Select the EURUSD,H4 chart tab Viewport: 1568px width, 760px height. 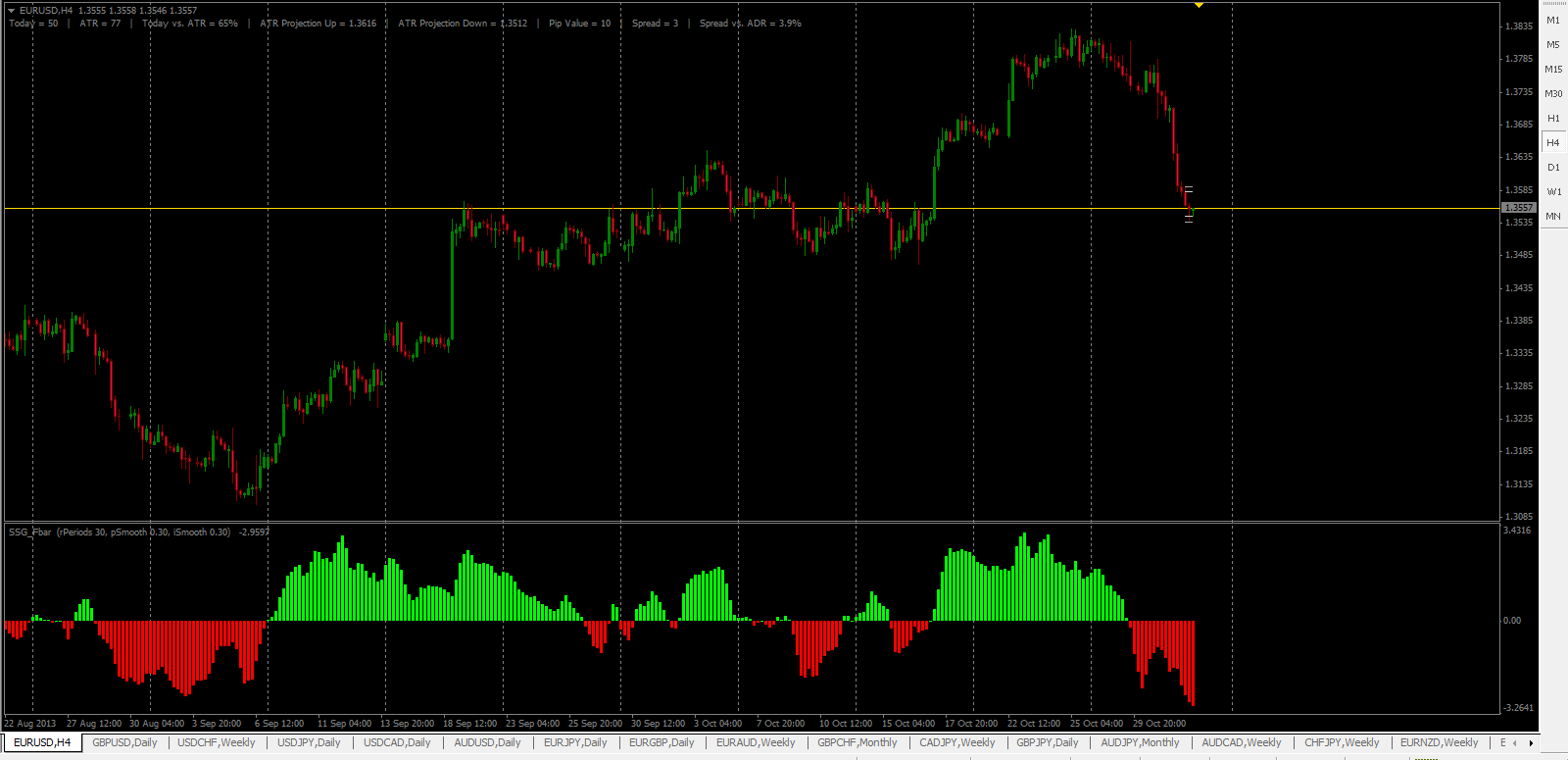coord(42,743)
